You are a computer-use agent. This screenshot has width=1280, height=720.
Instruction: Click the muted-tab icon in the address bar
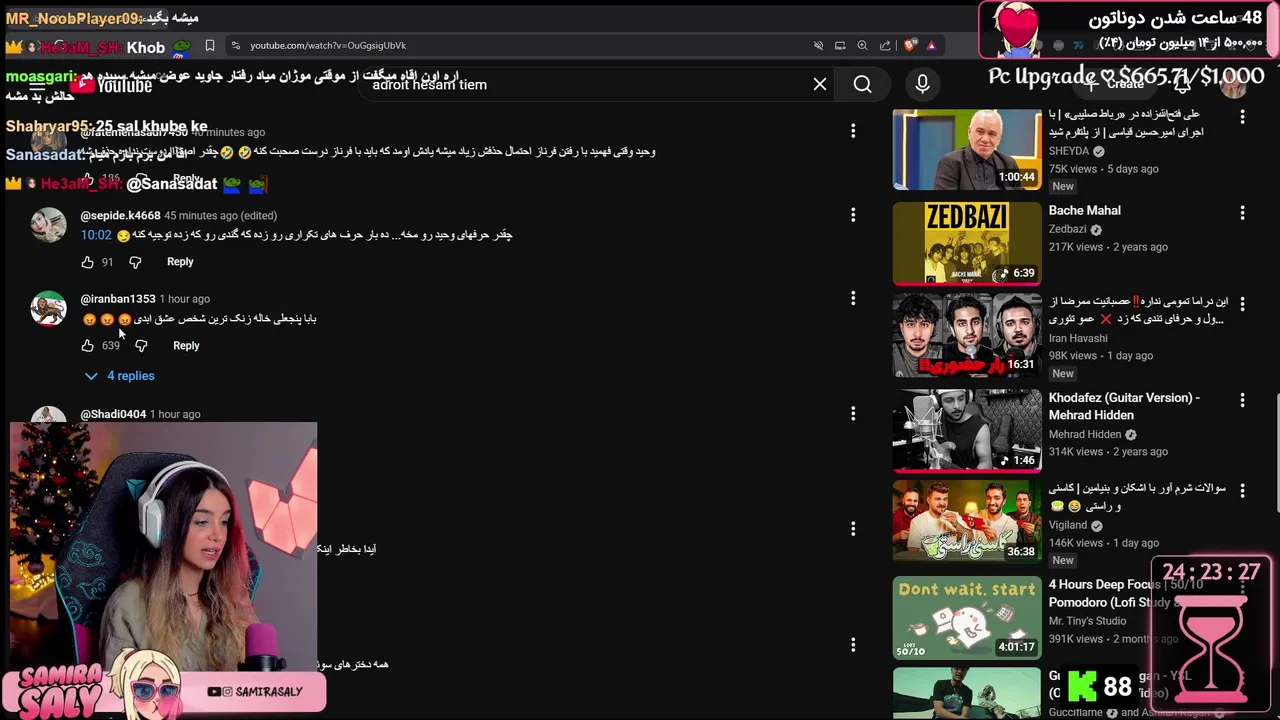click(818, 45)
